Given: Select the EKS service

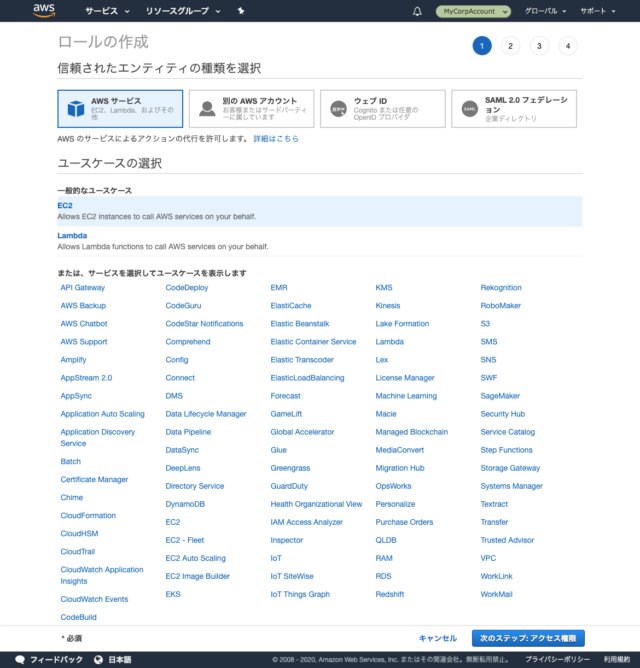Looking at the screenshot, I should click(173, 594).
